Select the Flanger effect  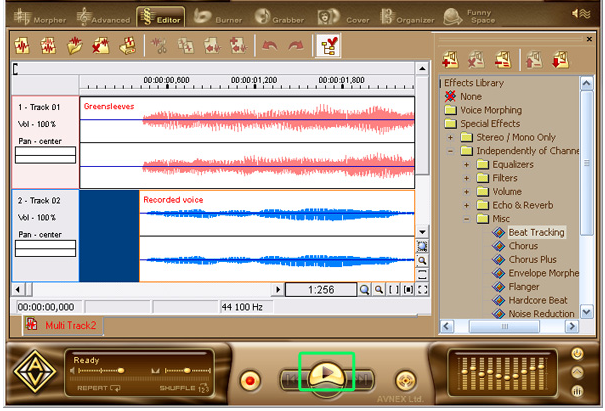(524, 287)
